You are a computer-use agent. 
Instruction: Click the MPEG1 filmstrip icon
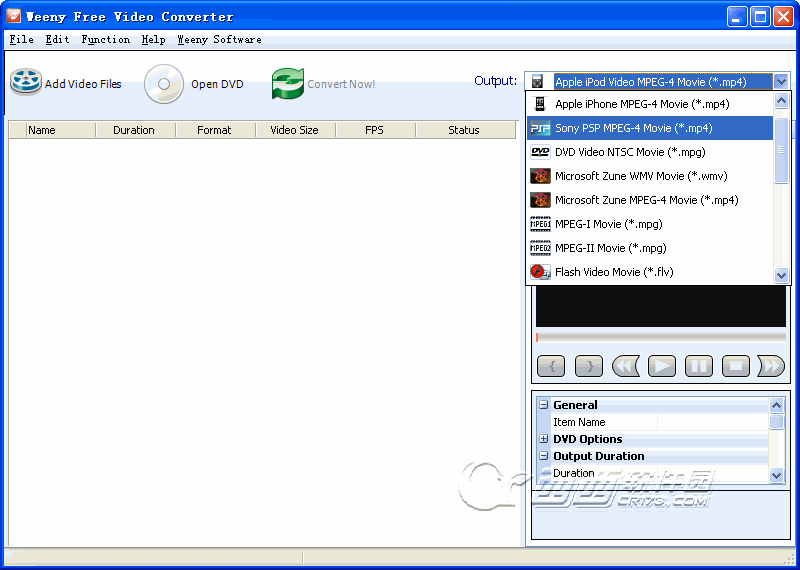[x=540, y=224]
